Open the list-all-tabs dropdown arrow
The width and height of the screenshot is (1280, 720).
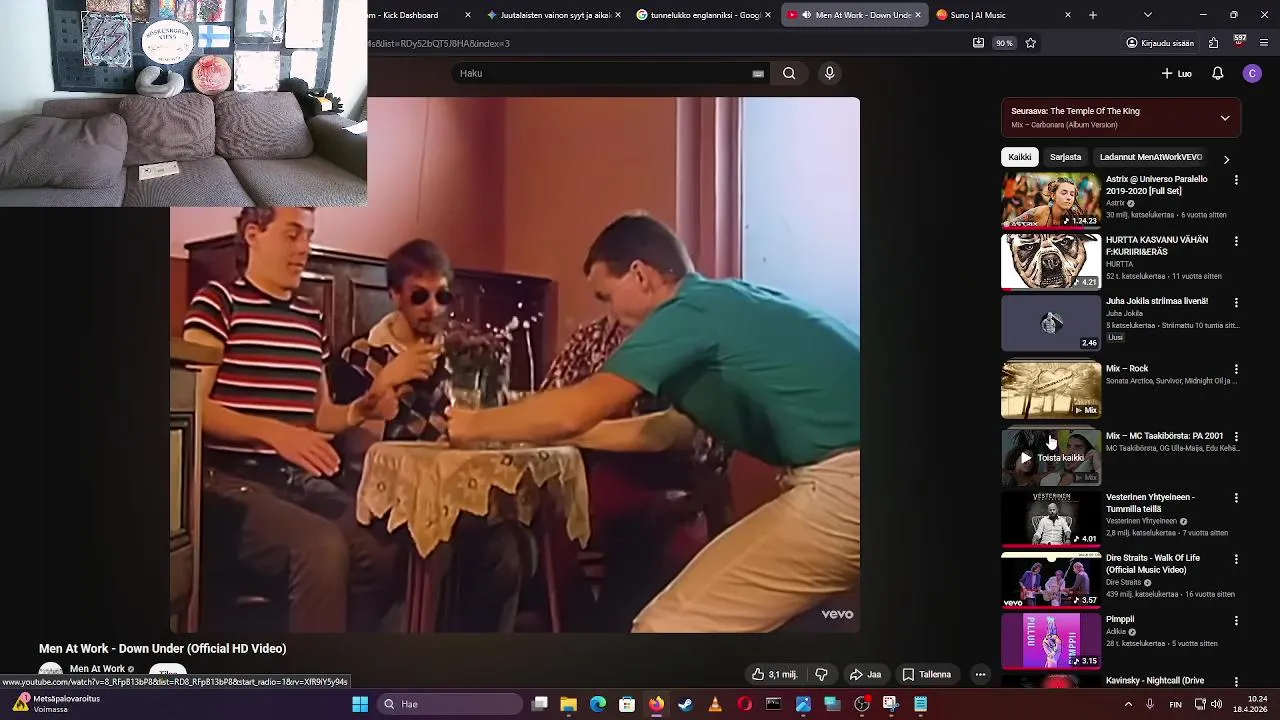click(x=1147, y=15)
